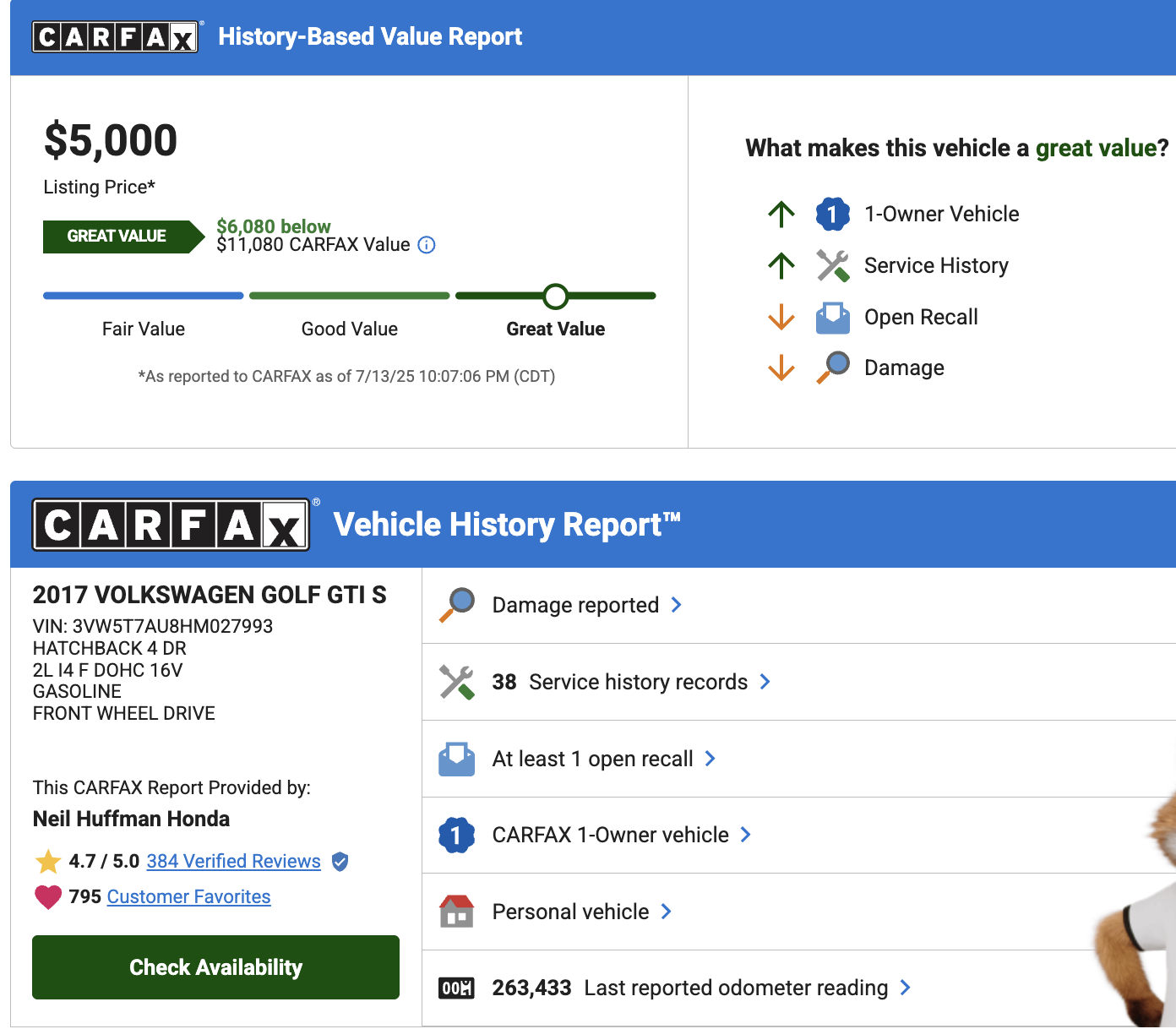Click the verified shield icon after reviews
The width and height of the screenshot is (1176, 1029).
pyautogui.click(x=340, y=862)
